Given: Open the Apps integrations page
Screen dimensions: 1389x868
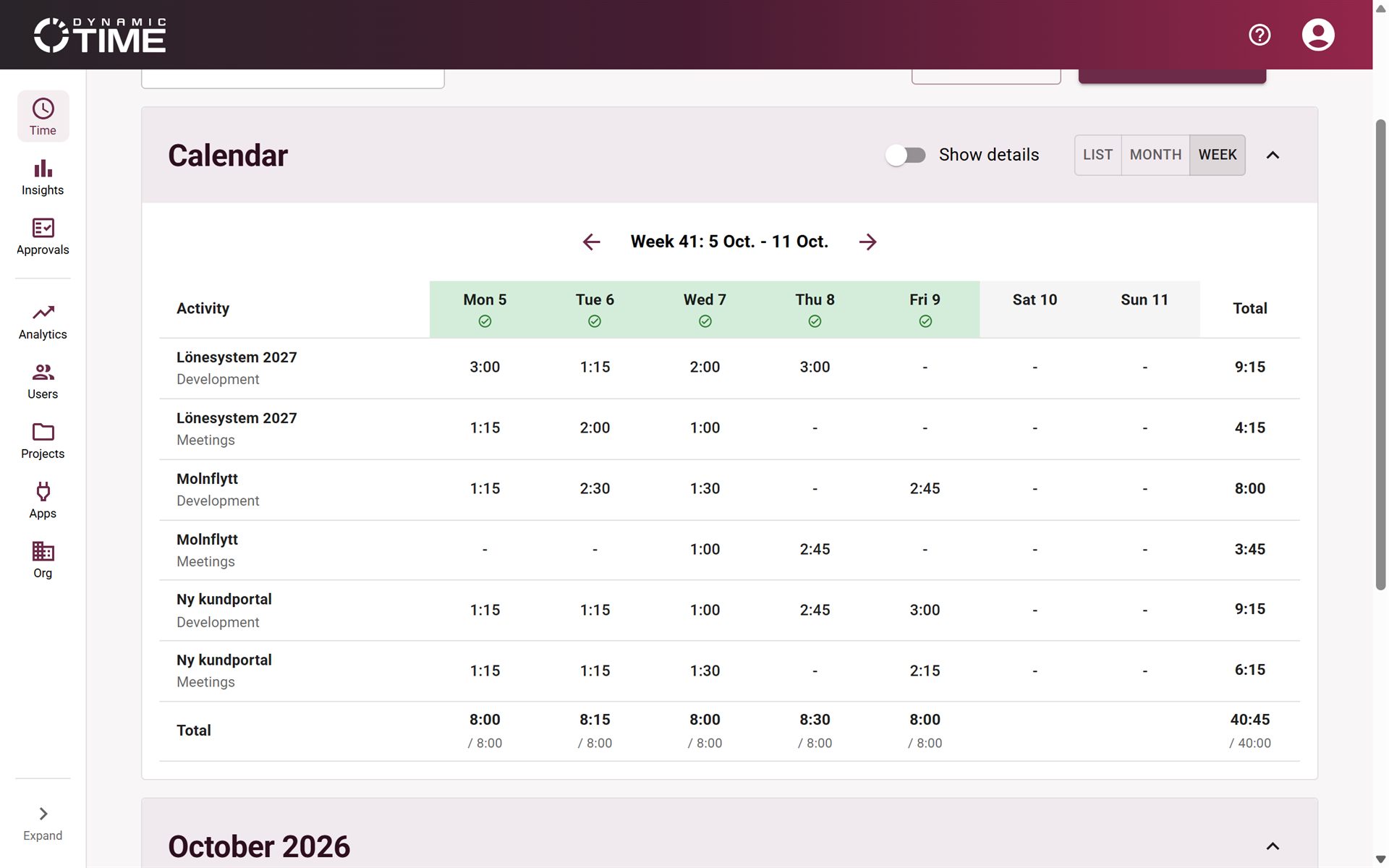Looking at the screenshot, I should click(43, 501).
